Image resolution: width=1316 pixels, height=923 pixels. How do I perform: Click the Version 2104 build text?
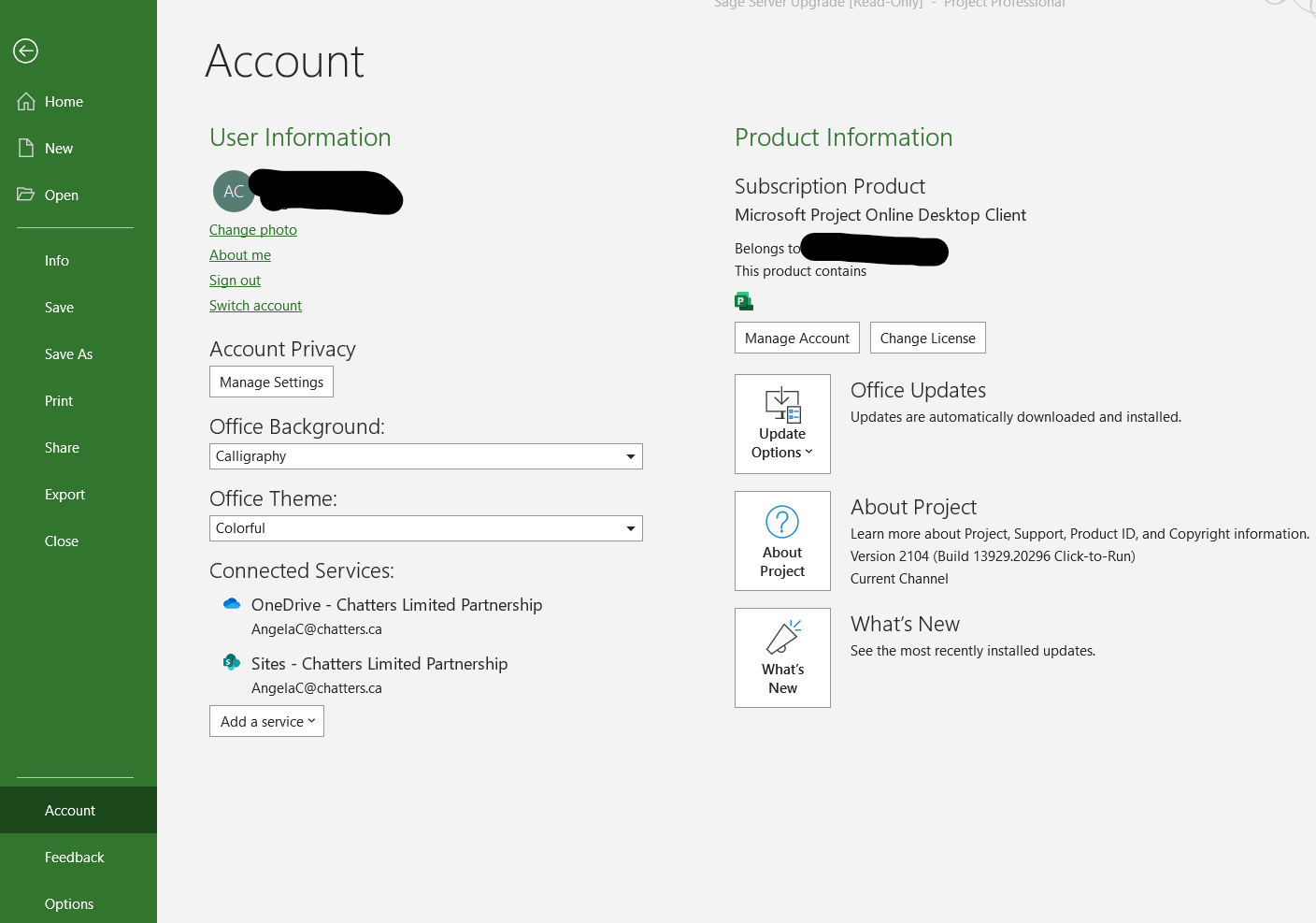[993, 556]
